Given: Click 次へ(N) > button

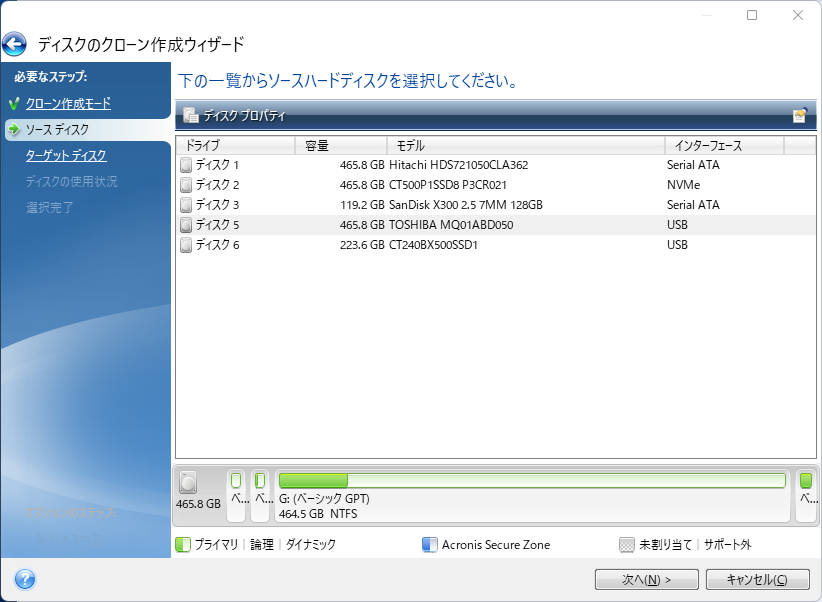Looking at the screenshot, I should [x=646, y=579].
